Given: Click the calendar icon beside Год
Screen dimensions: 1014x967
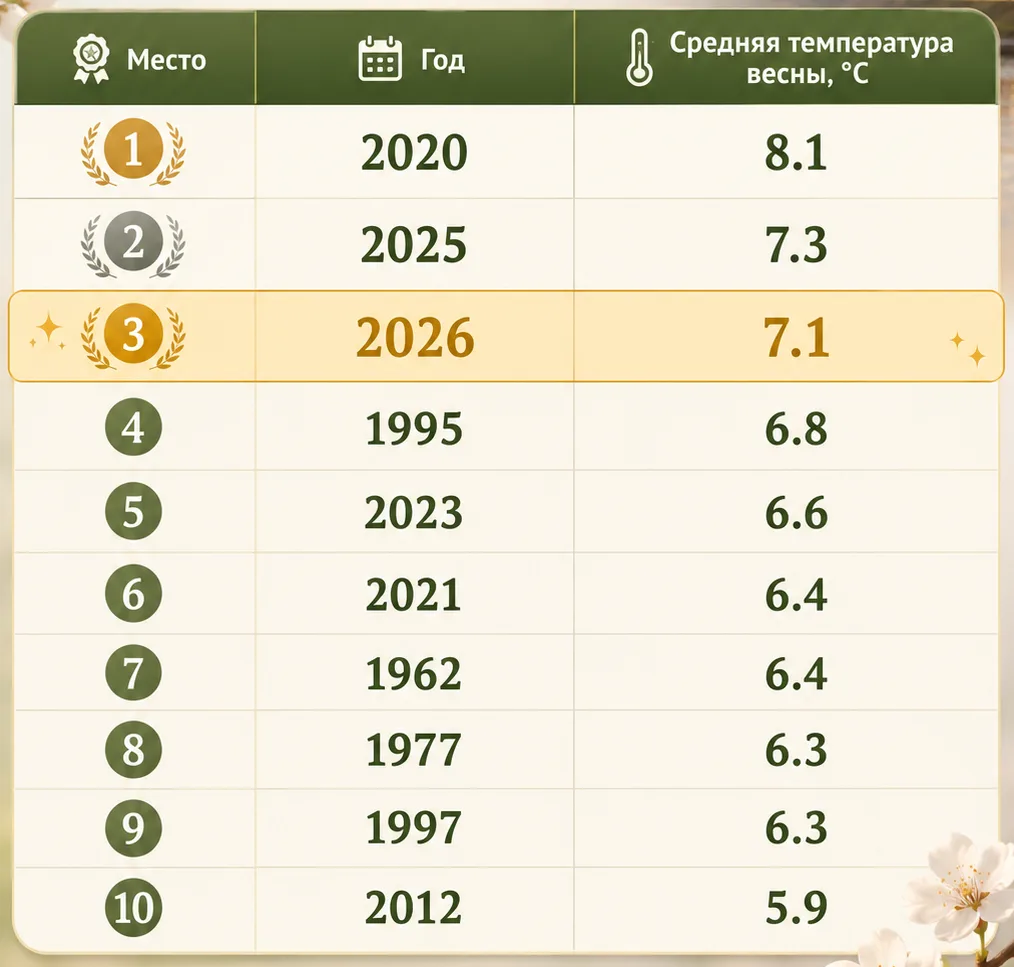Looking at the screenshot, I should [380, 59].
